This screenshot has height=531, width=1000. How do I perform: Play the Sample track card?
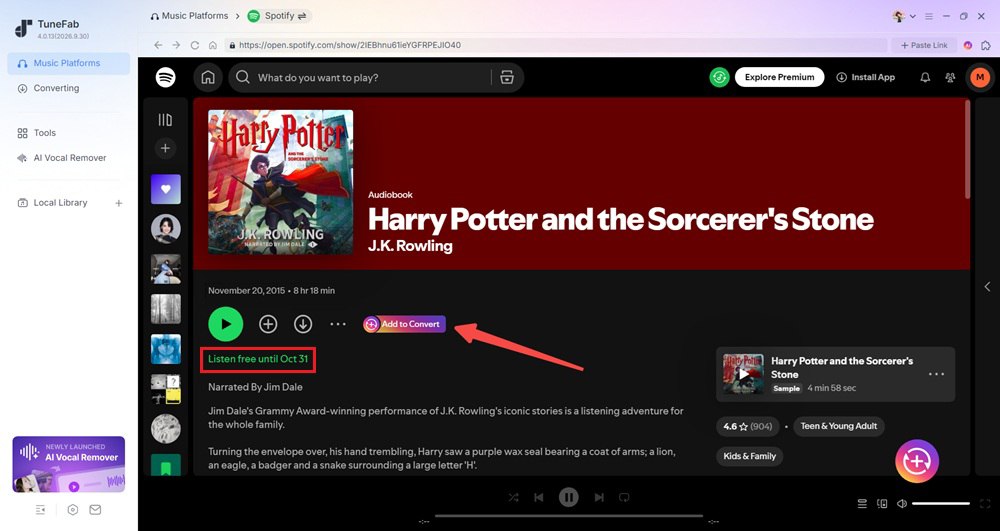click(743, 374)
